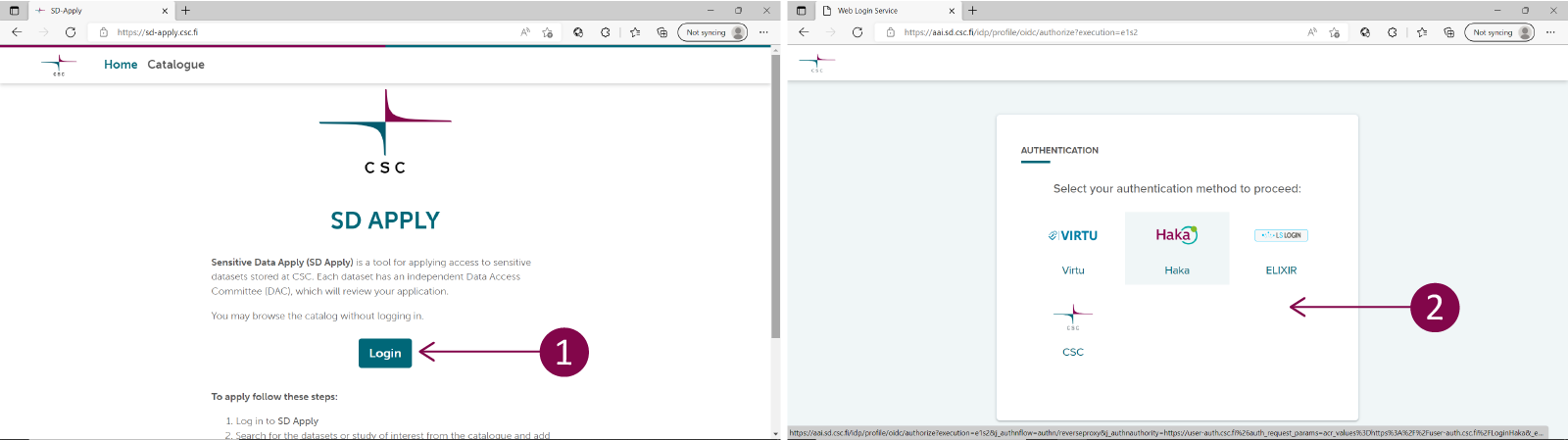Open the Catalogue menu item

click(x=175, y=65)
